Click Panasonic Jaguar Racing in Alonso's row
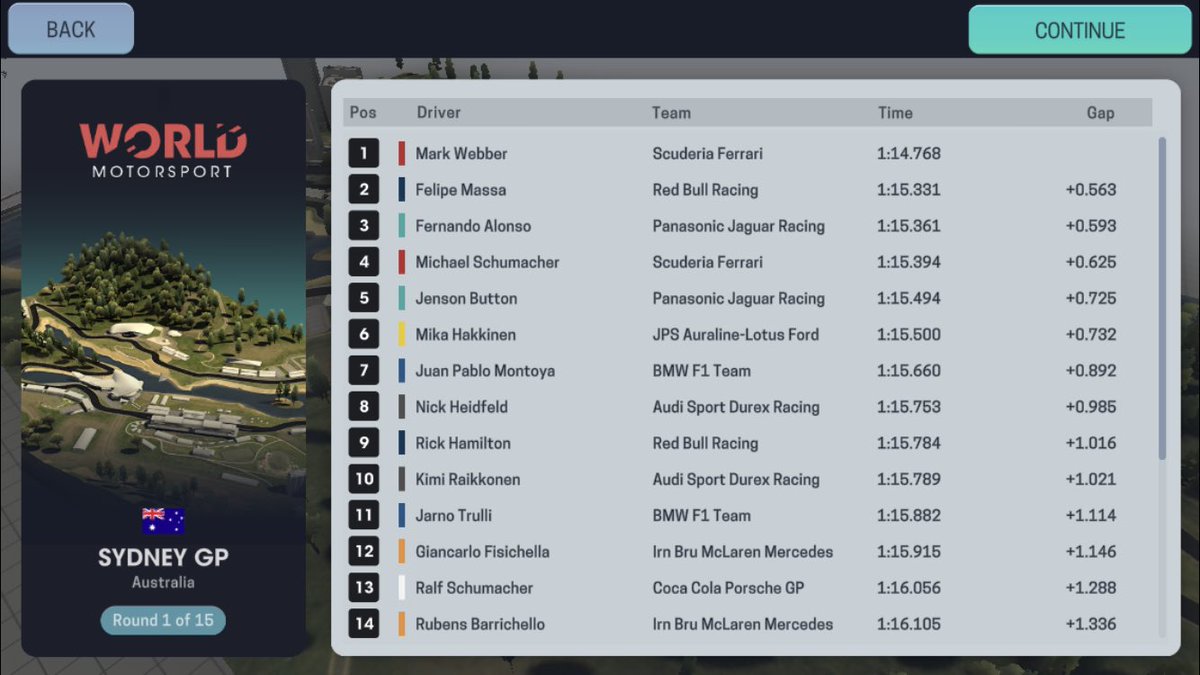Image resolution: width=1200 pixels, height=675 pixels. [738, 226]
